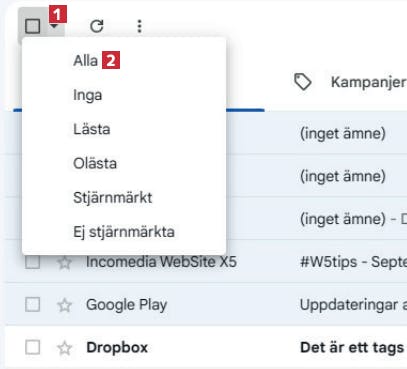Screen dimensions: 407x369
Task: Tick the select-all checkbox in toolbar
Action: (33, 26)
